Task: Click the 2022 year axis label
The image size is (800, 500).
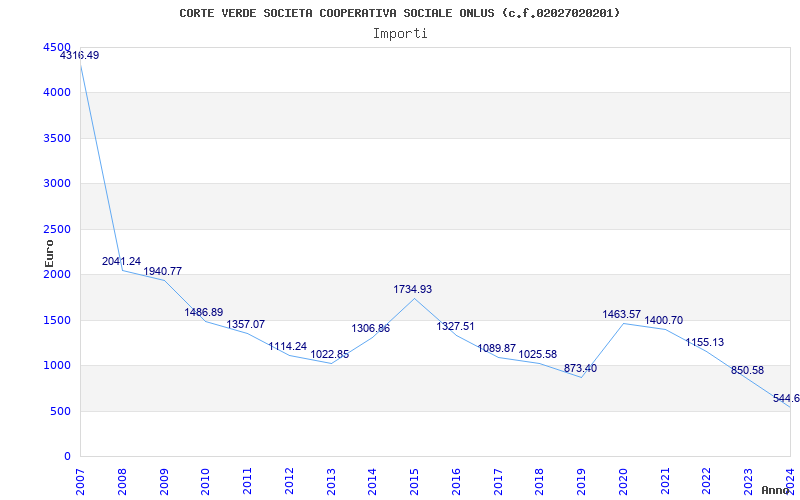Action: (x=707, y=482)
